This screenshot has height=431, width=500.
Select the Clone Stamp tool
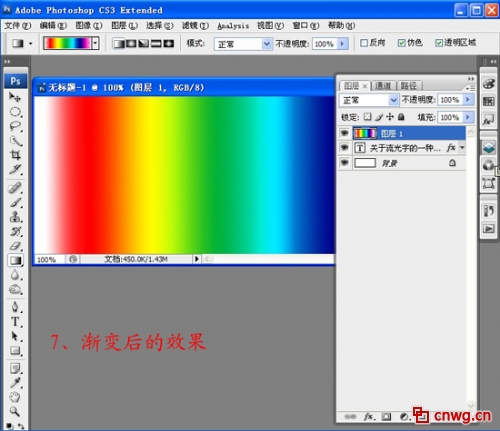tap(15, 217)
